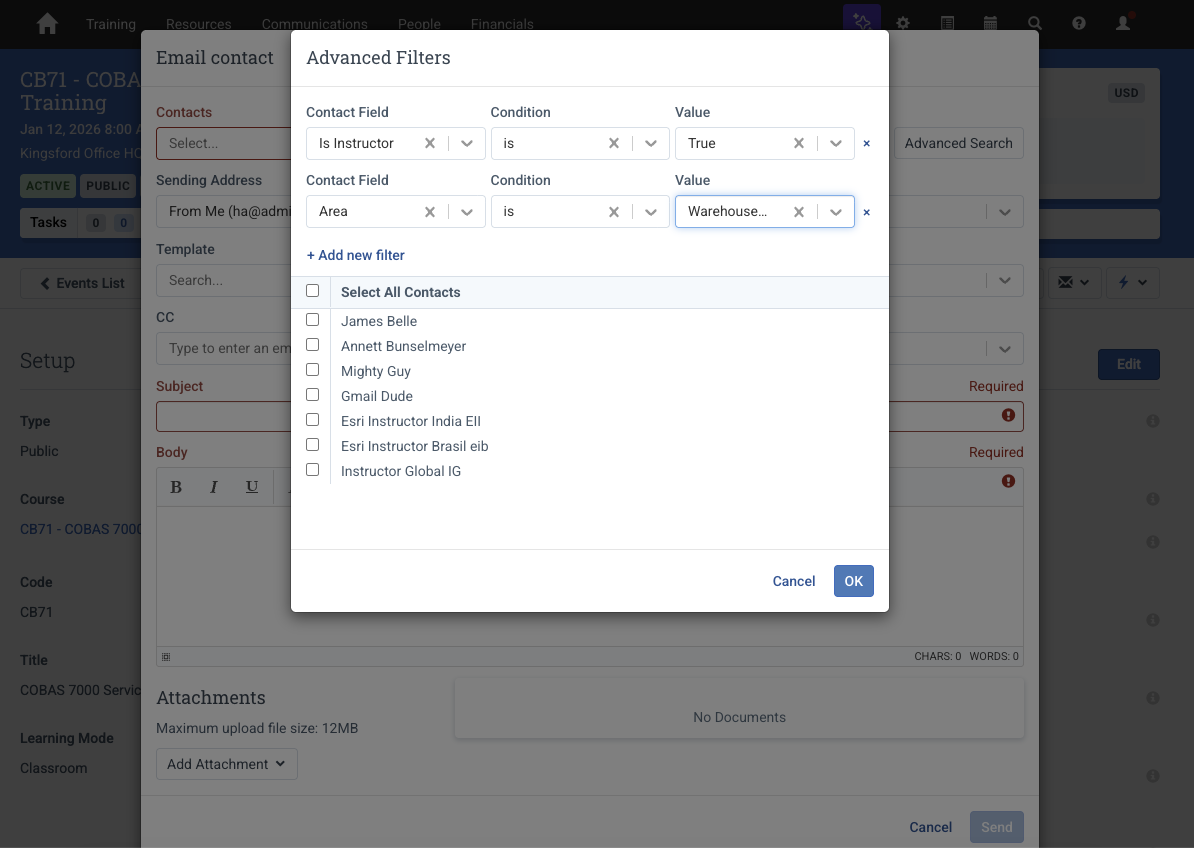
Task: Click the Send button
Action: coord(997,827)
